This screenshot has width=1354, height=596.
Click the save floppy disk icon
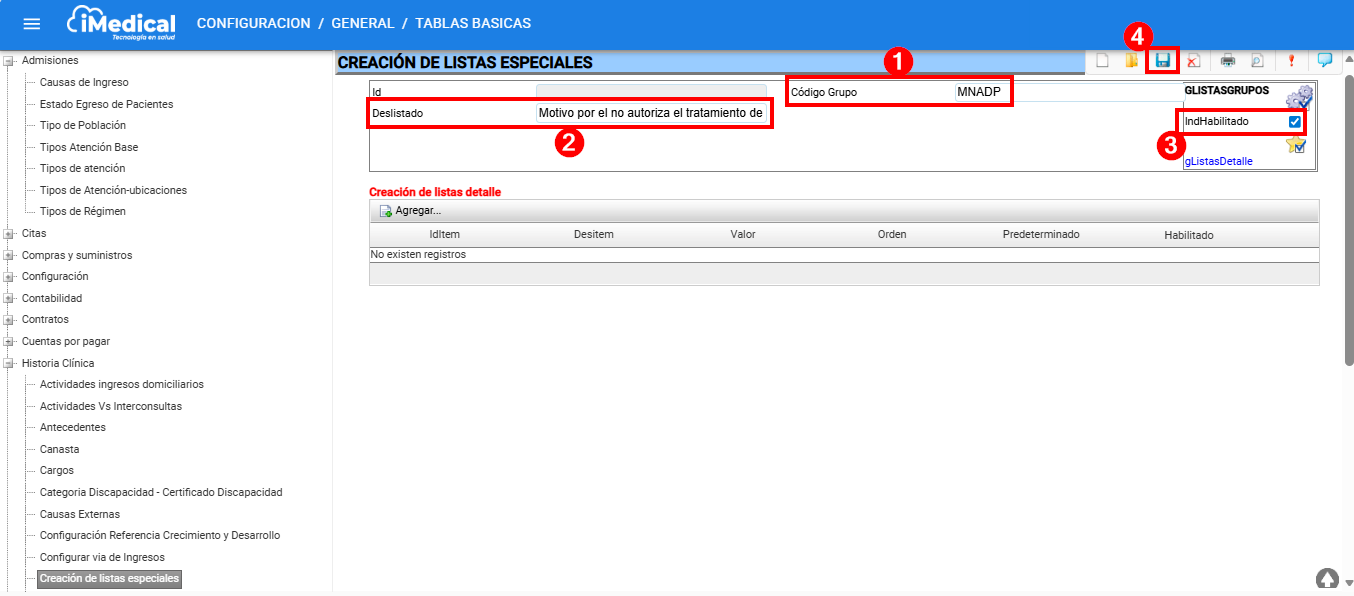coord(1163,61)
